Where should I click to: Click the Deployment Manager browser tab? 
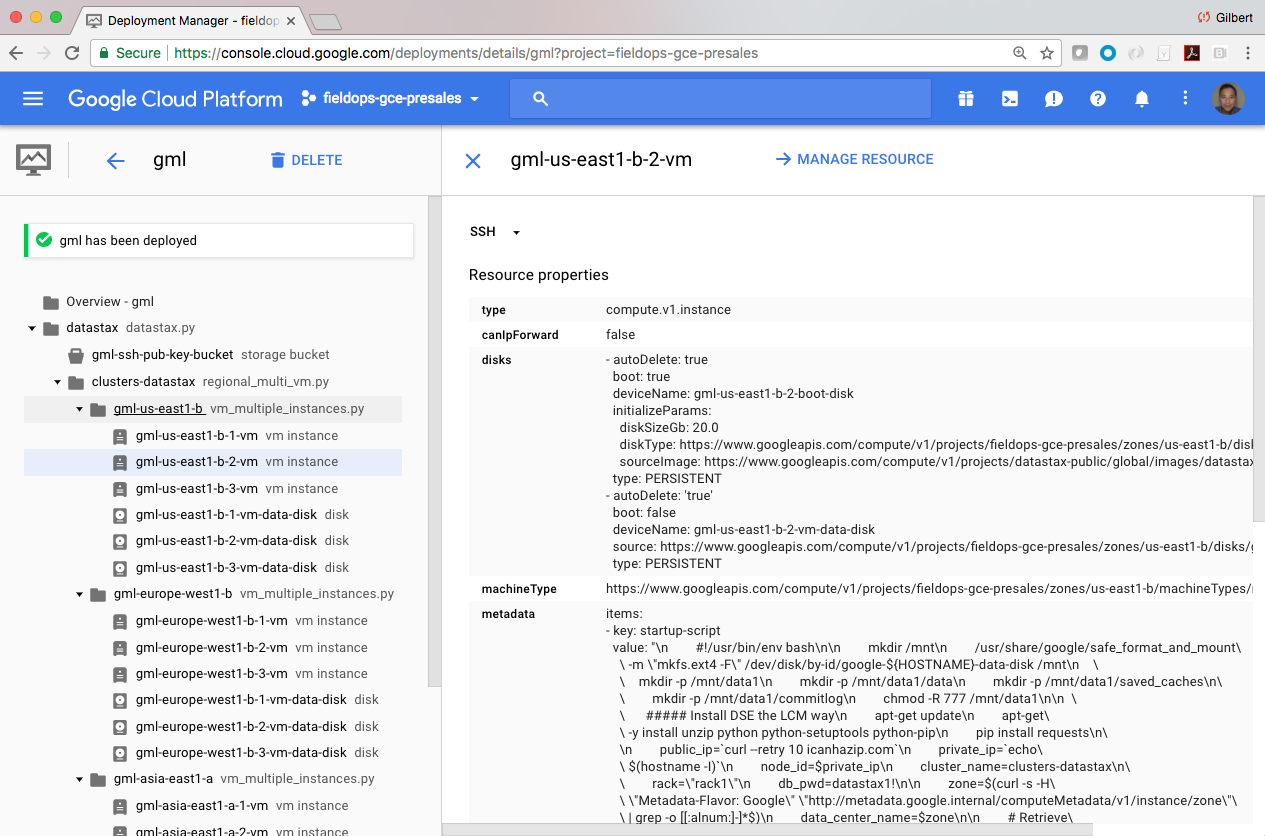pyautogui.click(x=190, y=20)
